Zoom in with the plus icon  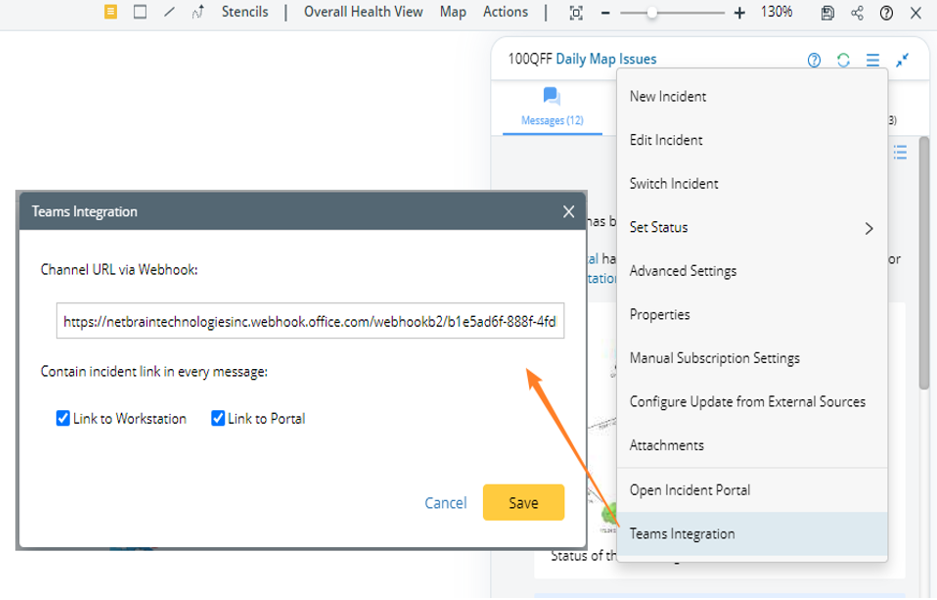click(739, 13)
